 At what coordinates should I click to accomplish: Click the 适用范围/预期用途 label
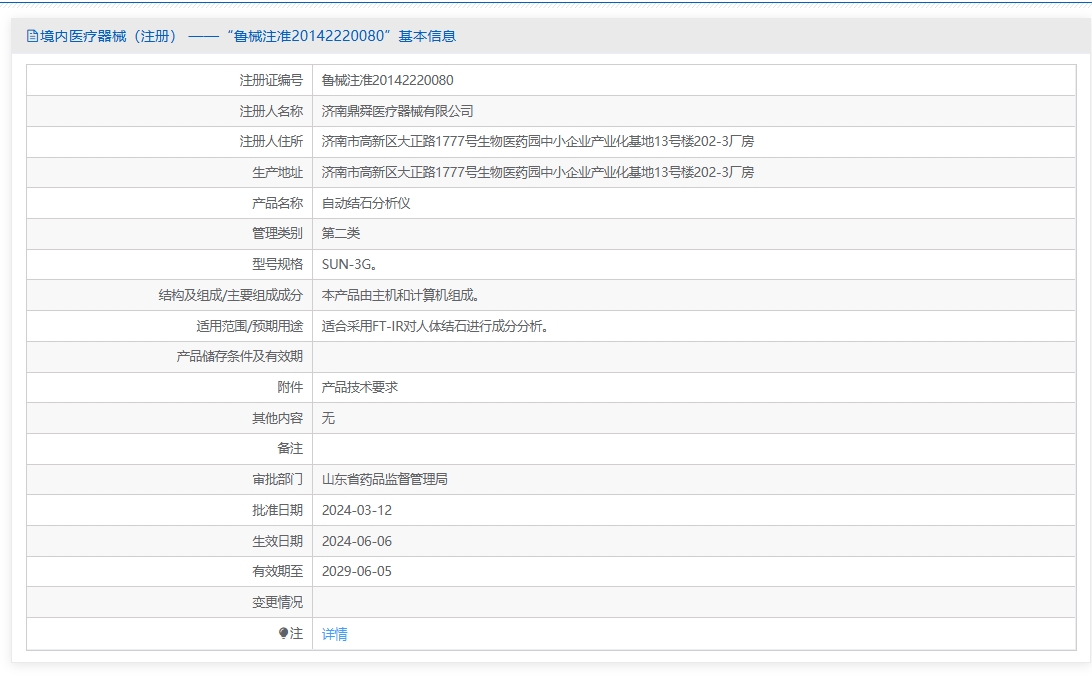coord(249,326)
